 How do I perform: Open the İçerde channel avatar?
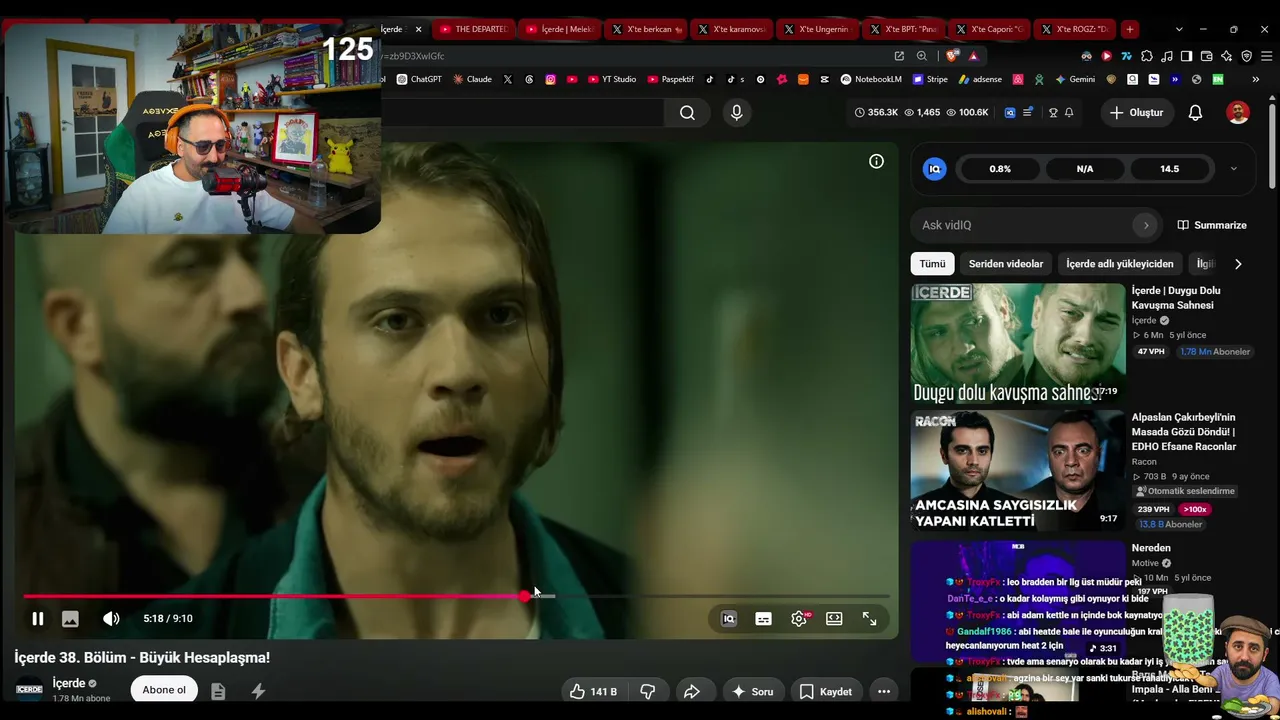click(x=29, y=689)
